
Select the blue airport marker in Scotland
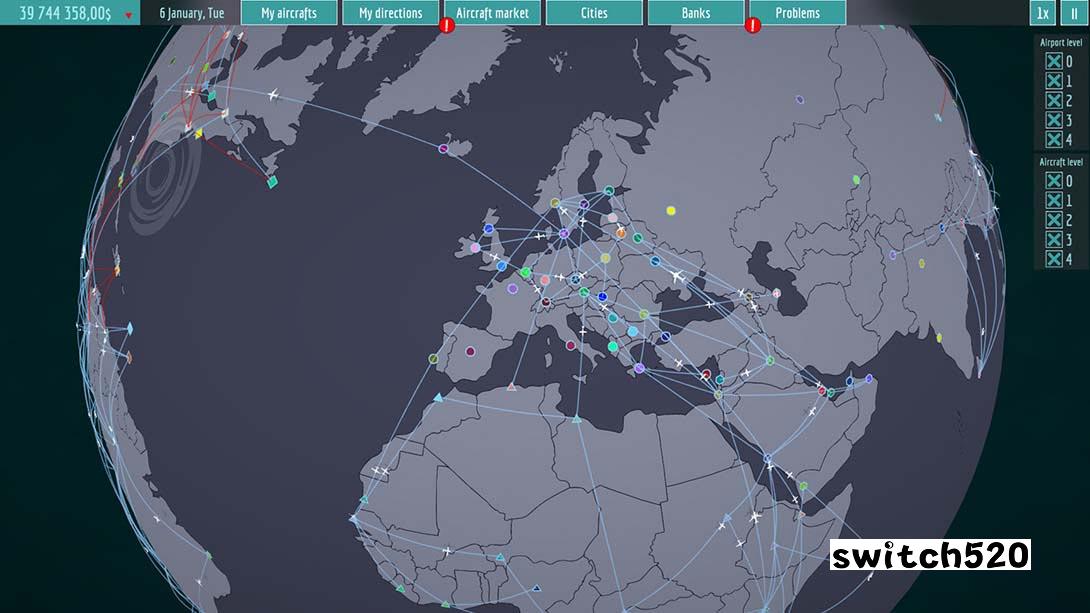489,229
